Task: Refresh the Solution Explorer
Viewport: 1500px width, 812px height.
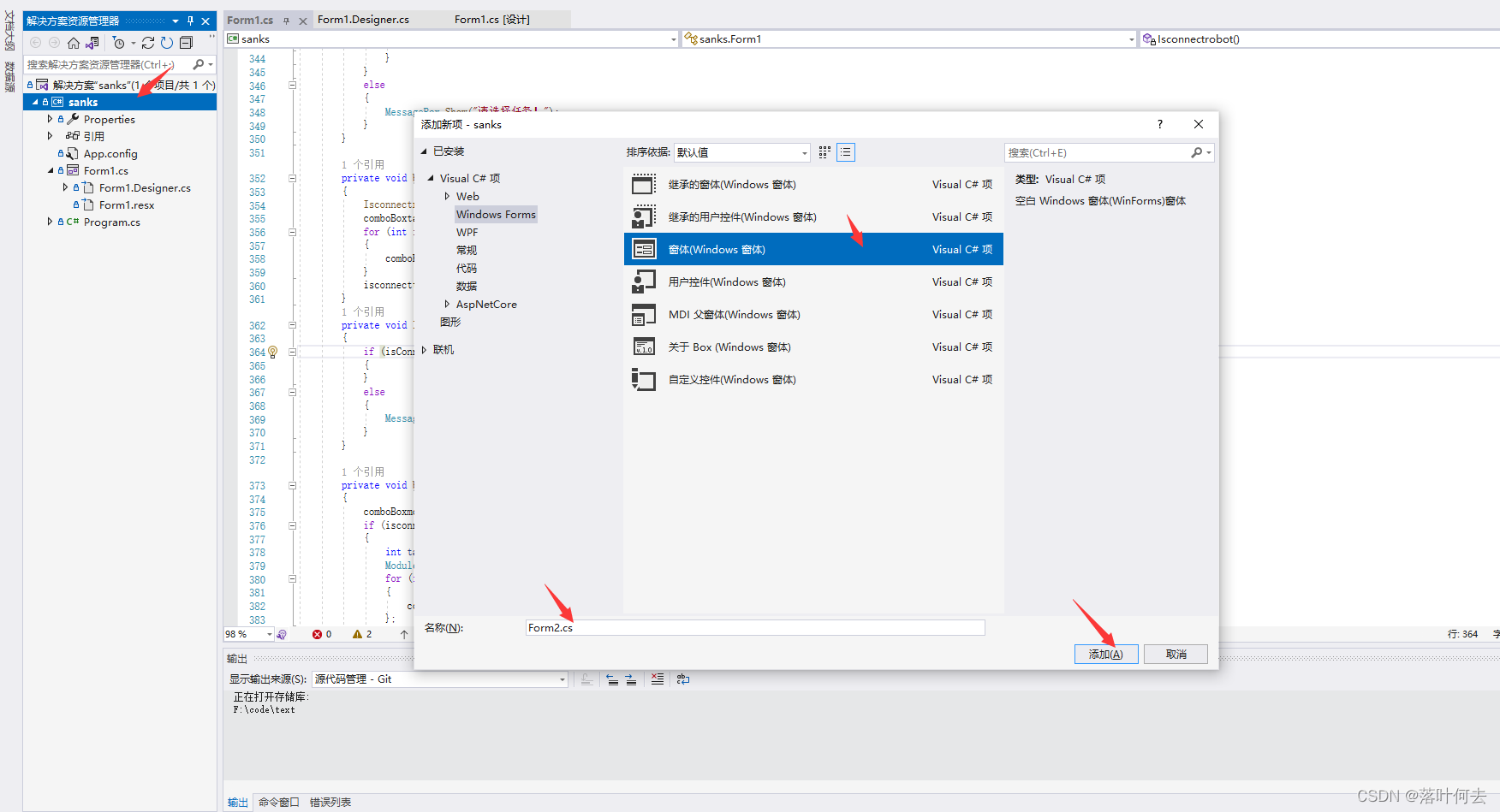Action: point(167,43)
